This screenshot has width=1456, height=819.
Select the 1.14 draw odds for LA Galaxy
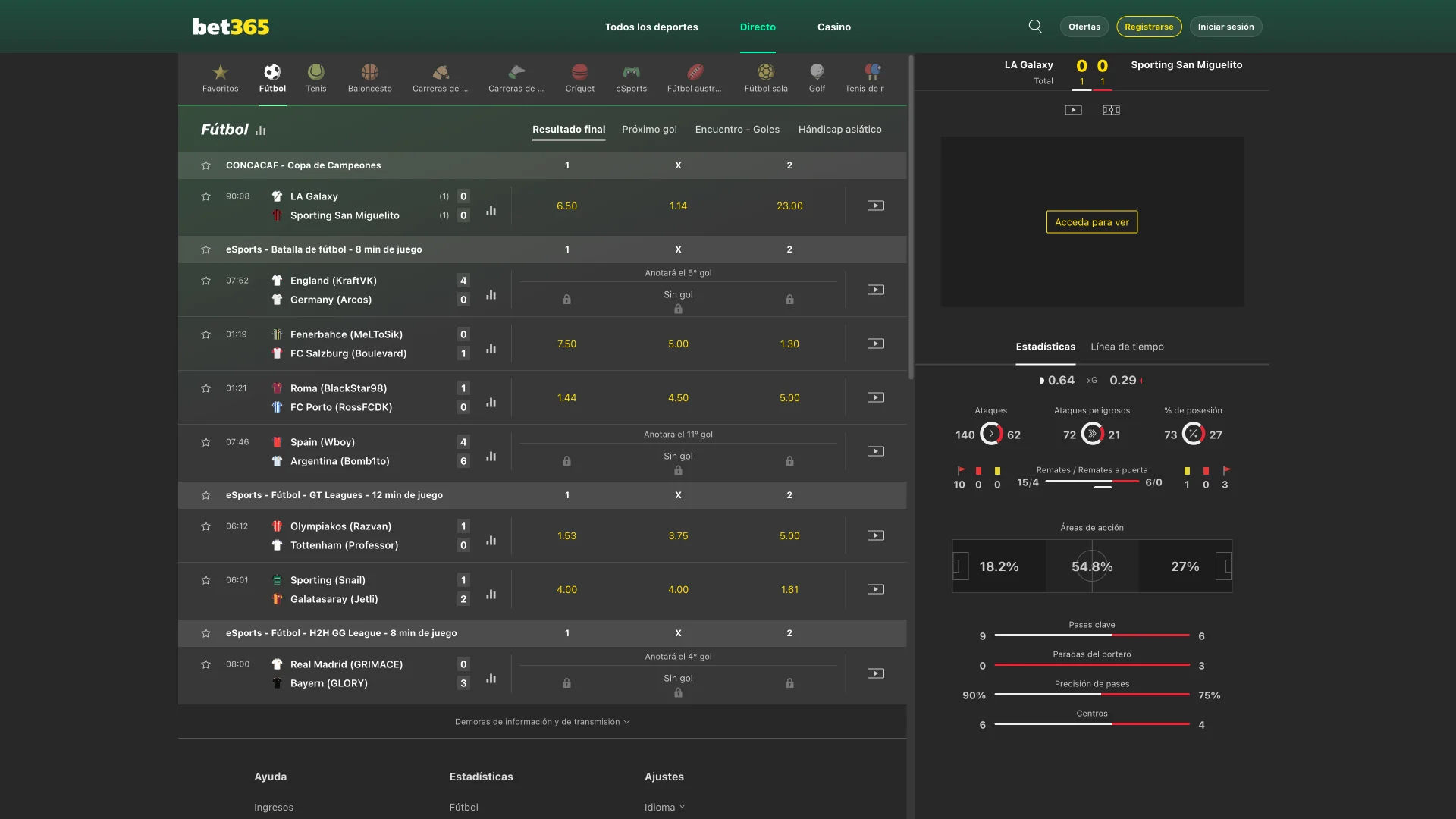coord(678,206)
